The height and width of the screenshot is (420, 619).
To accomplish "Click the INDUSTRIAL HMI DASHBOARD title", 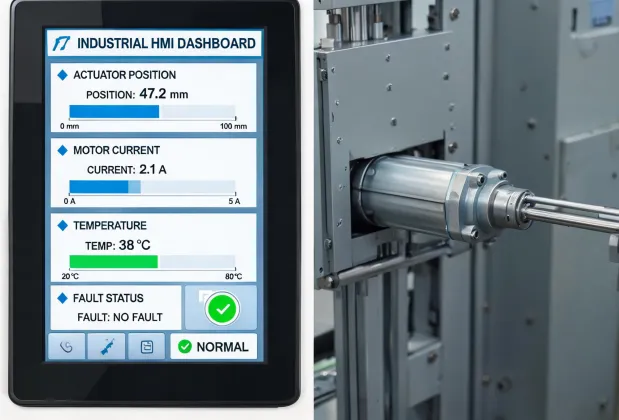I will pos(166,43).
